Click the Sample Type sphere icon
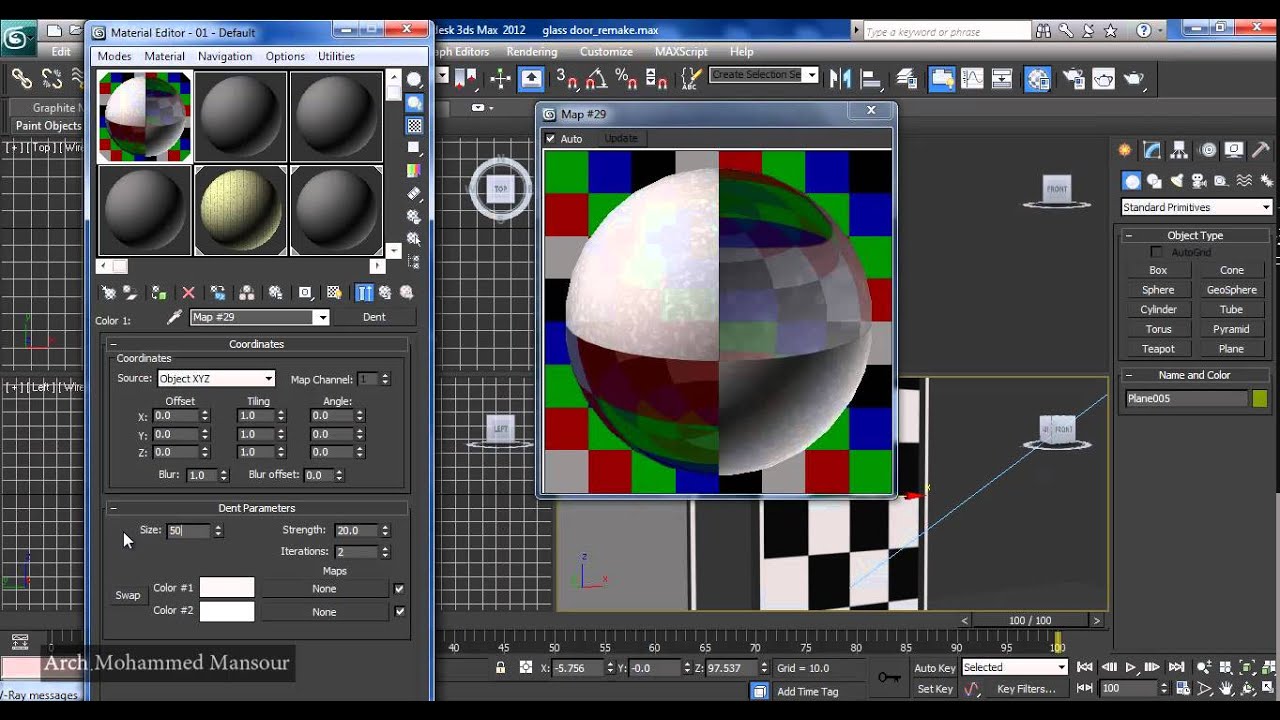This screenshot has width=1280, height=720. tap(414, 80)
